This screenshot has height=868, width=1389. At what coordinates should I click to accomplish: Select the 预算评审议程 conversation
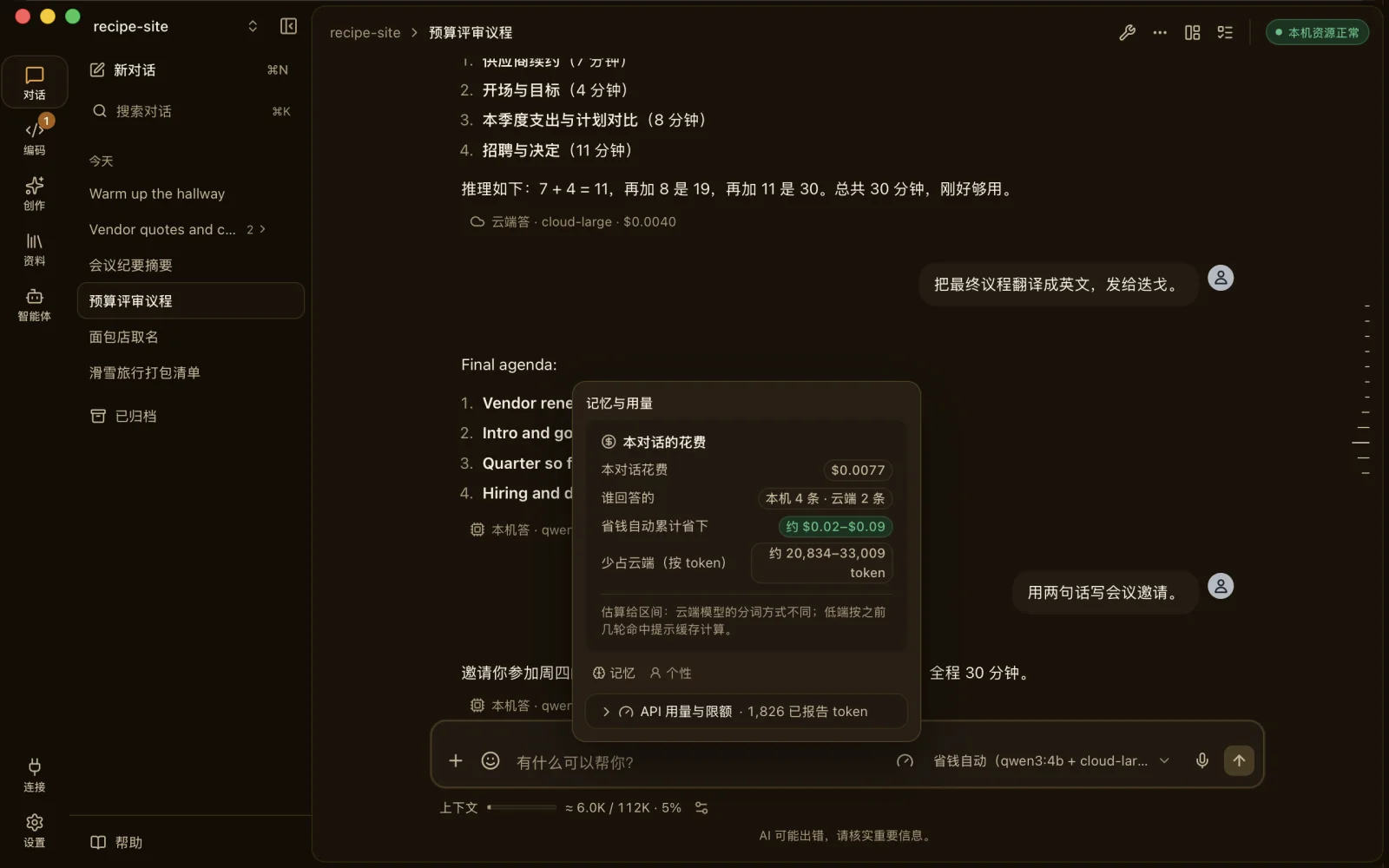point(190,301)
